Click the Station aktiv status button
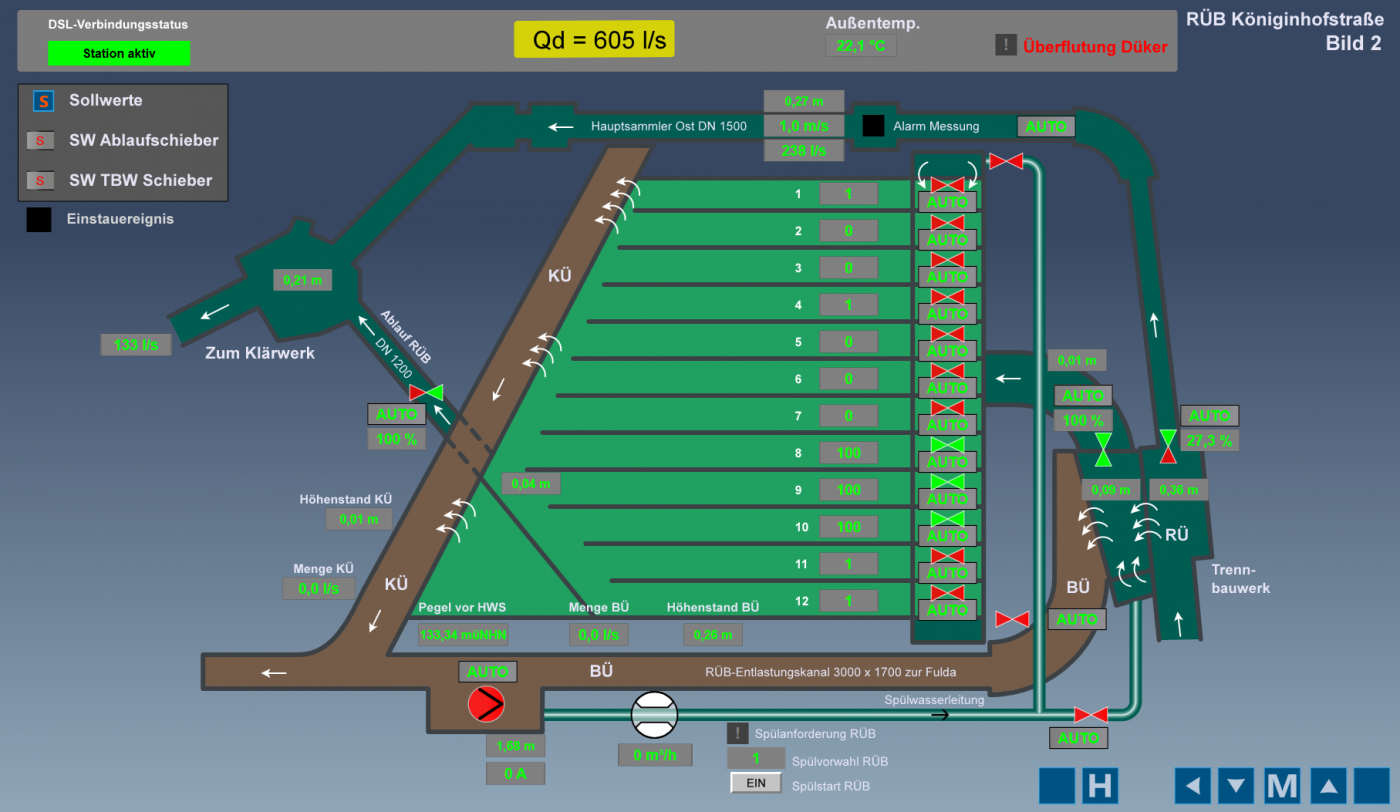 [119, 54]
